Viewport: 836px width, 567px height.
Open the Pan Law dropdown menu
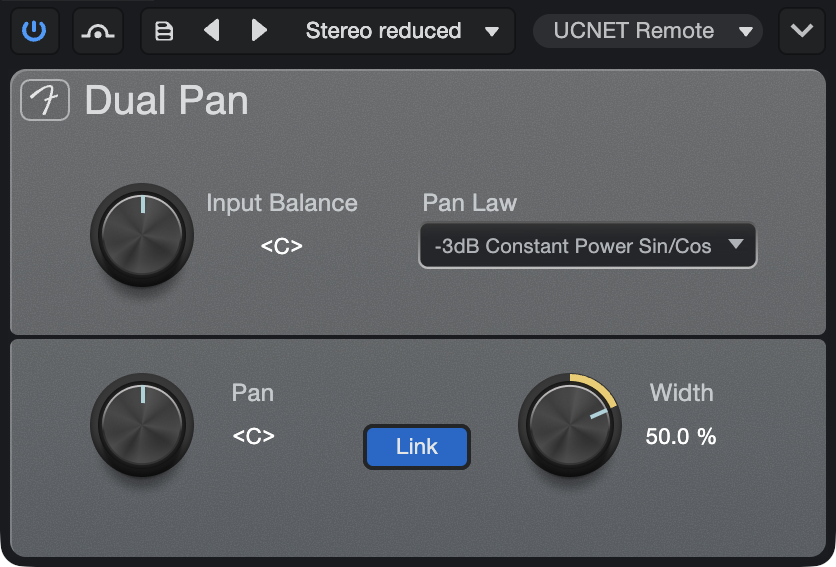point(588,245)
